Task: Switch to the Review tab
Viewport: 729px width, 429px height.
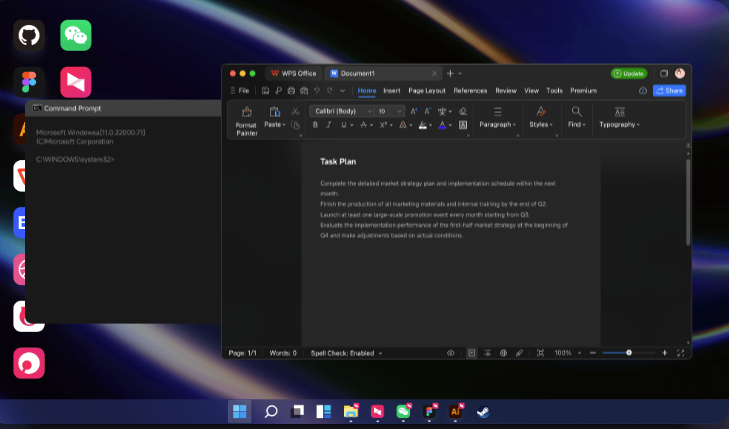Action: tap(506, 91)
